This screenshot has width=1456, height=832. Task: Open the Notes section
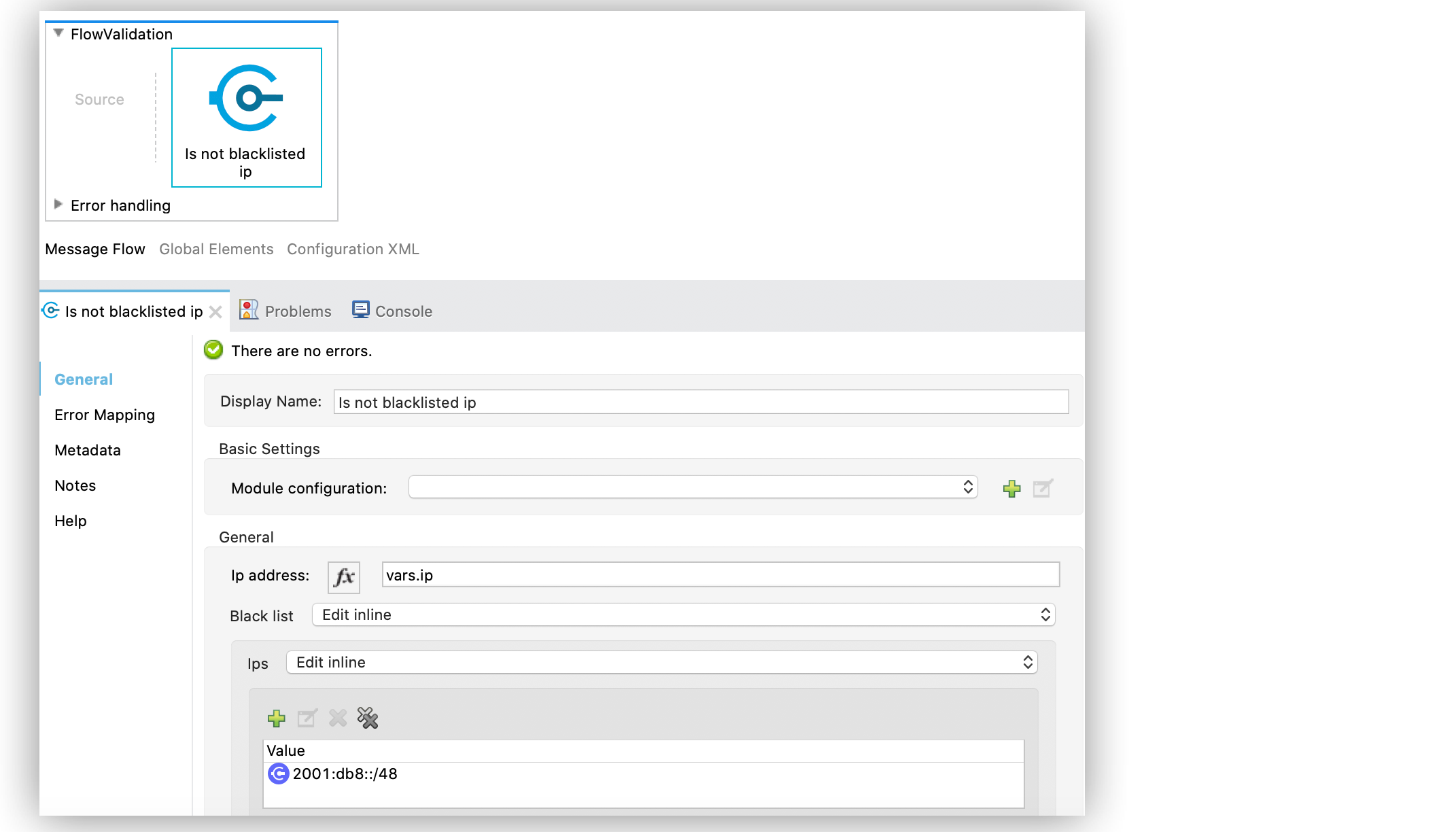75,485
